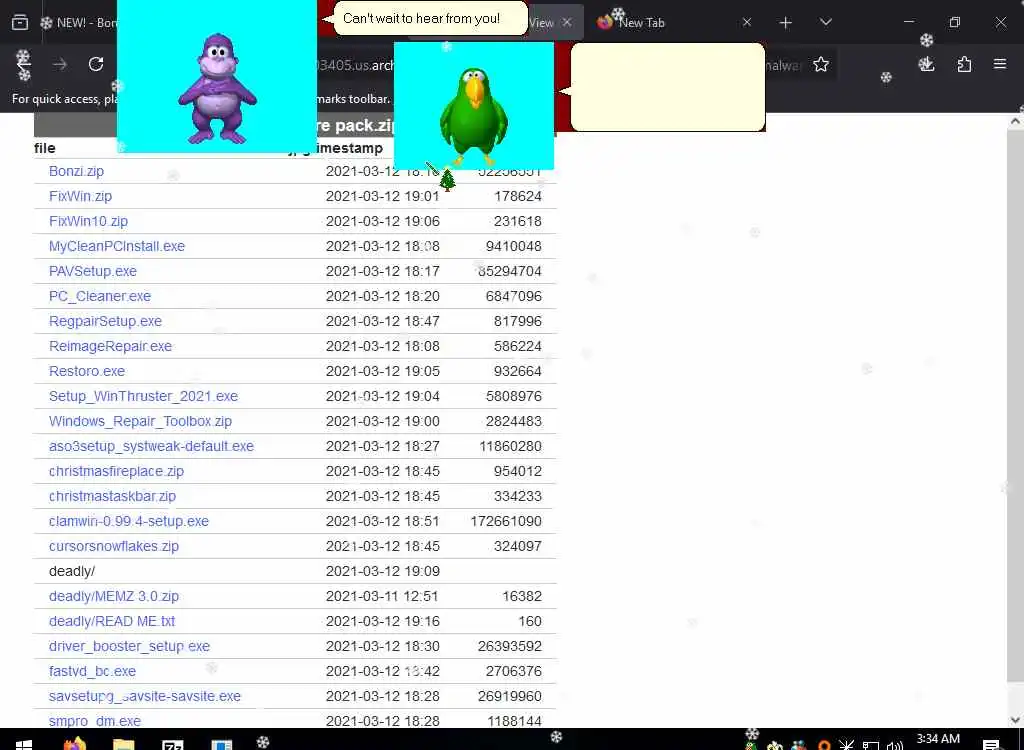Download cursorsnowflakes.zip
This screenshot has height=750, width=1024.
coord(114,546)
